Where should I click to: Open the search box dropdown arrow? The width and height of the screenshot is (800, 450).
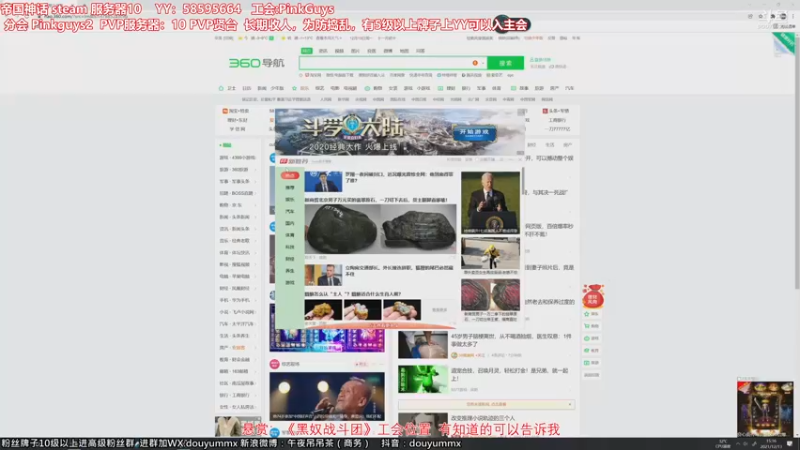[483, 63]
